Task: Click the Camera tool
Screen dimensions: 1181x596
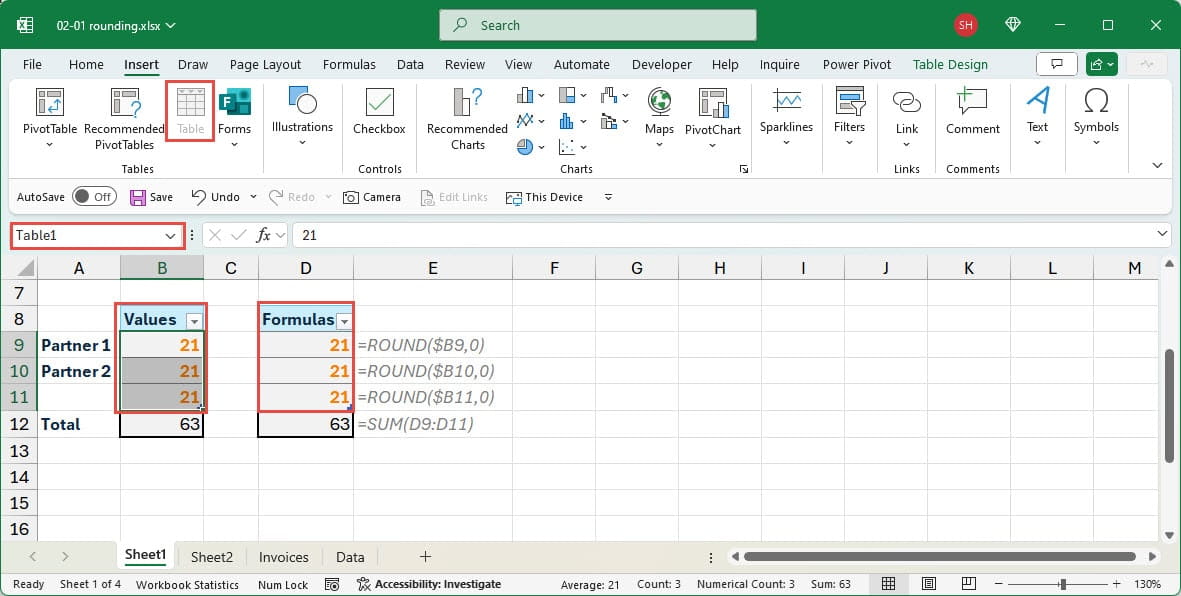Action: pyautogui.click(x=371, y=197)
